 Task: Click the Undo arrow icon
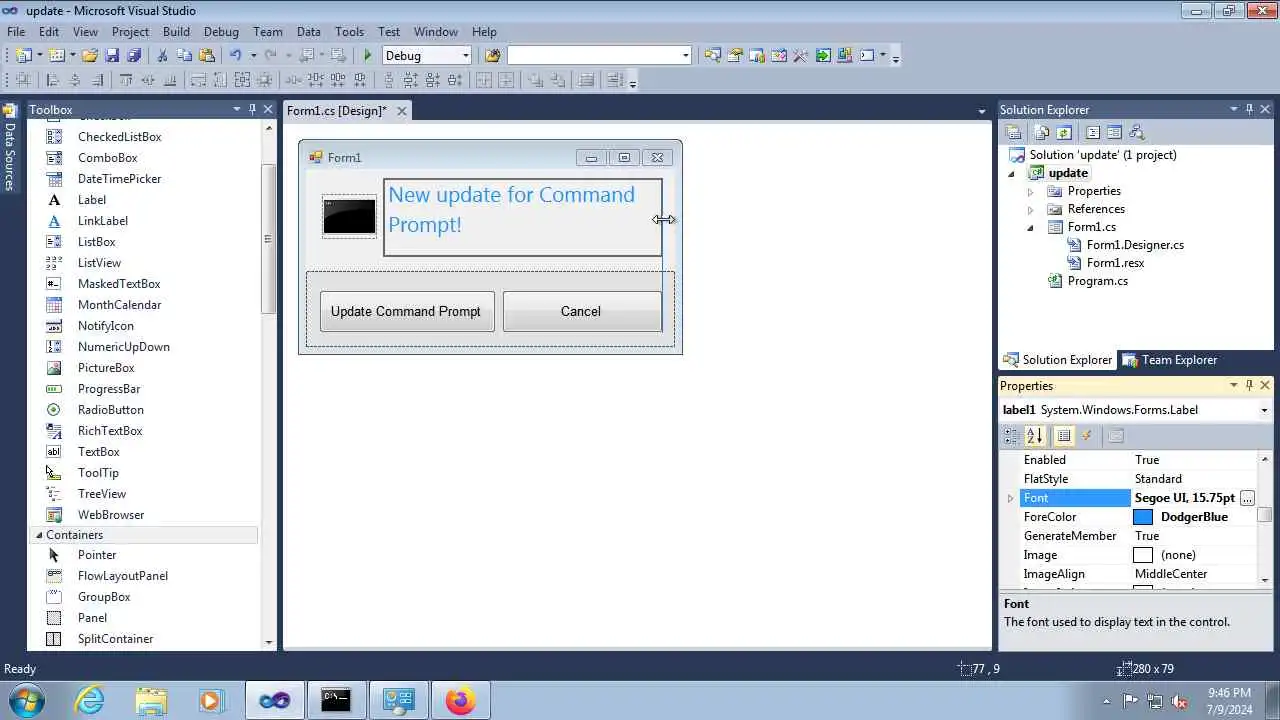click(236, 56)
